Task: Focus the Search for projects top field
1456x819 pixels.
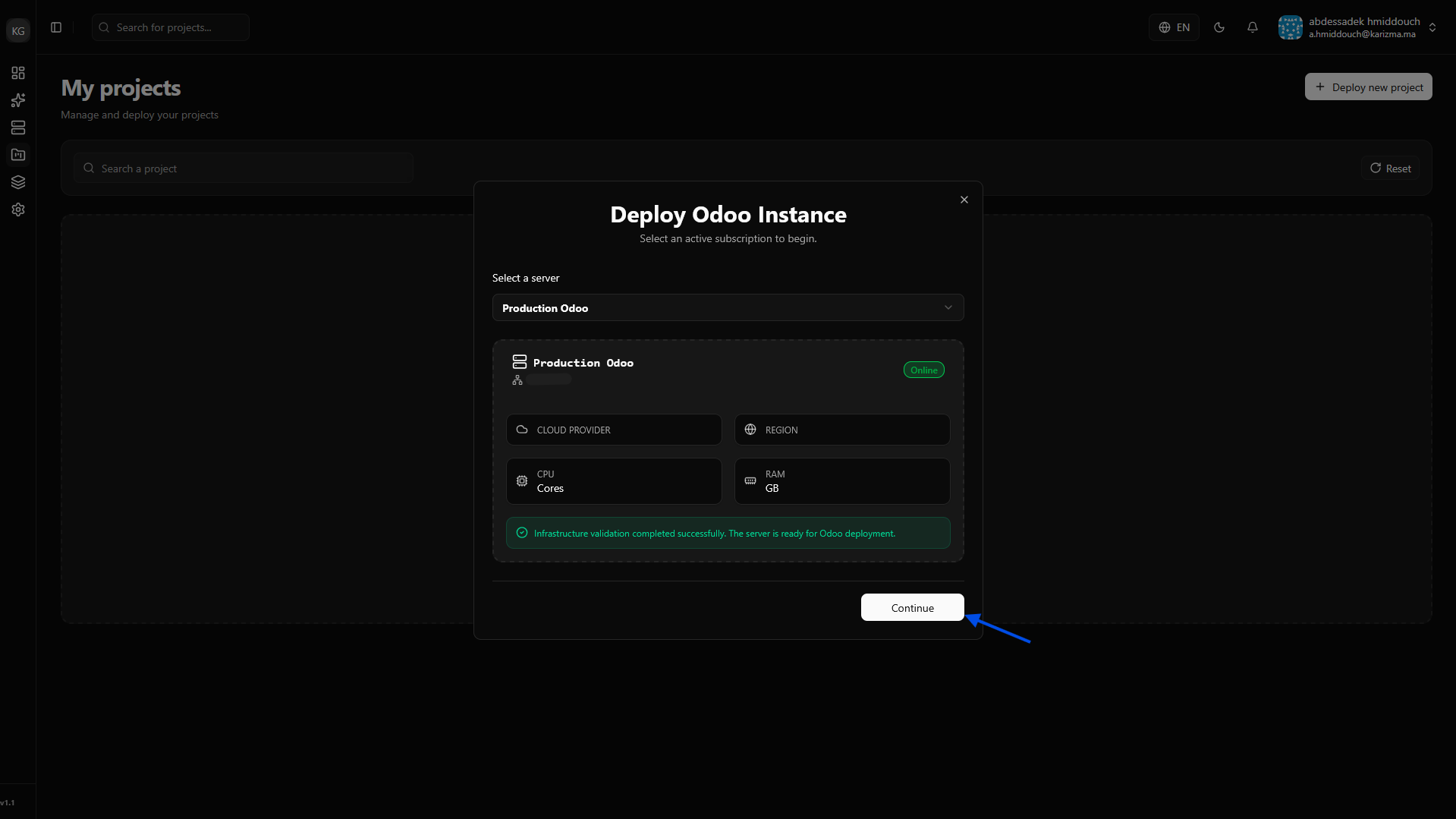Action: (171, 27)
